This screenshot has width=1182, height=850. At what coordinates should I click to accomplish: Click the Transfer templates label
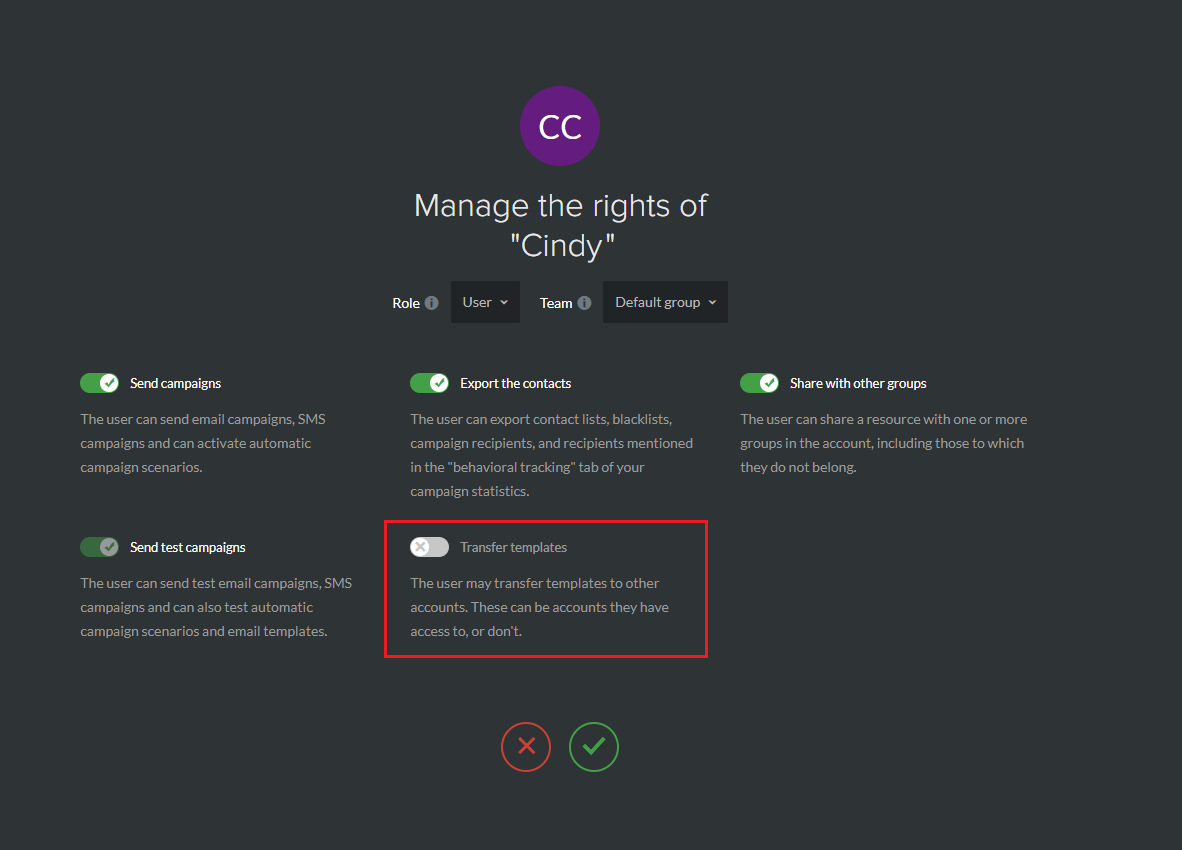click(513, 547)
